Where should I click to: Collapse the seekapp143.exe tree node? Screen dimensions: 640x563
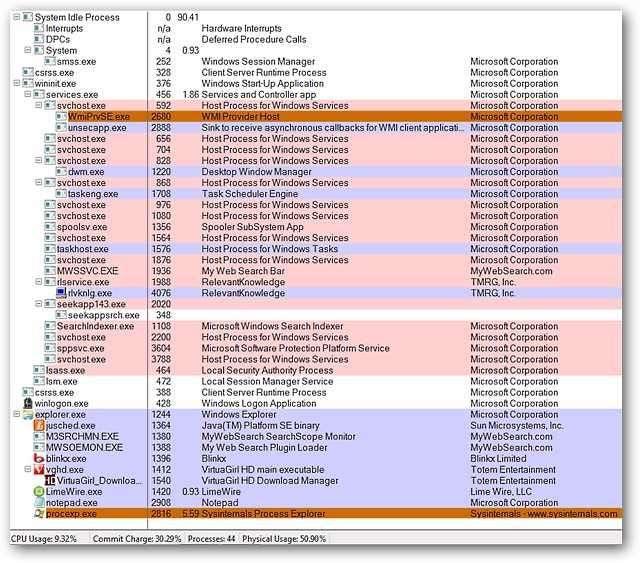point(39,304)
